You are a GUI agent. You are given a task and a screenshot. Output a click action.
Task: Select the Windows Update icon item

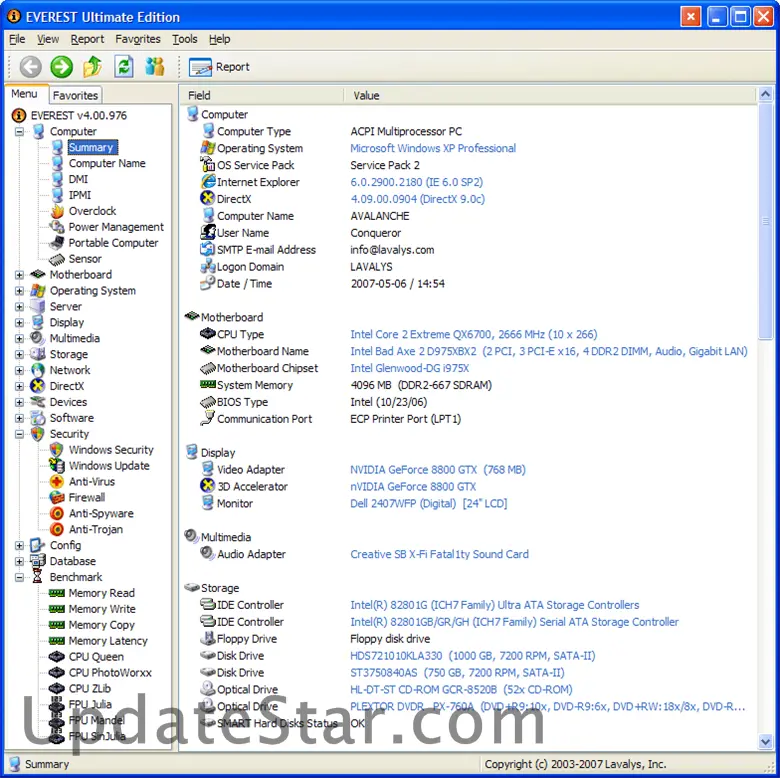57,466
